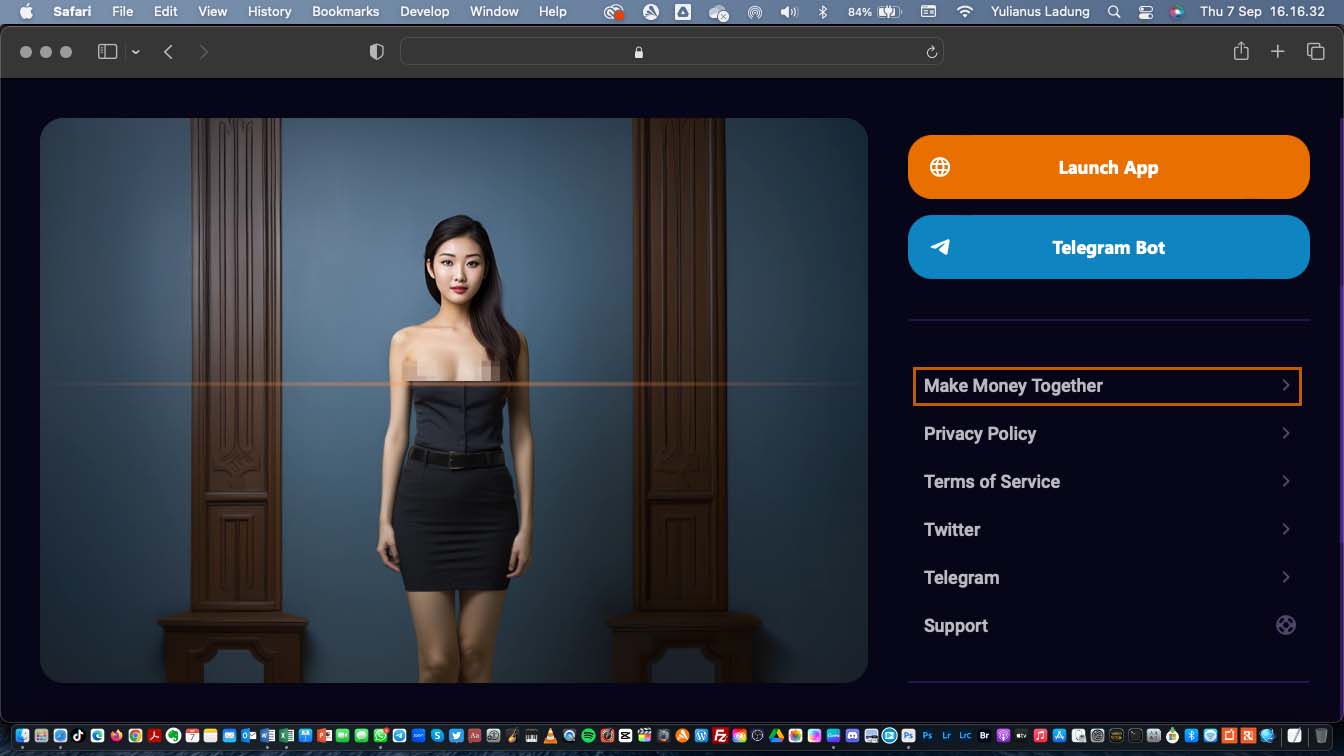This screenshot has height=756, width=1344.
Task: Click the Support lifebuoy icon
Action: coord(1285,625)
